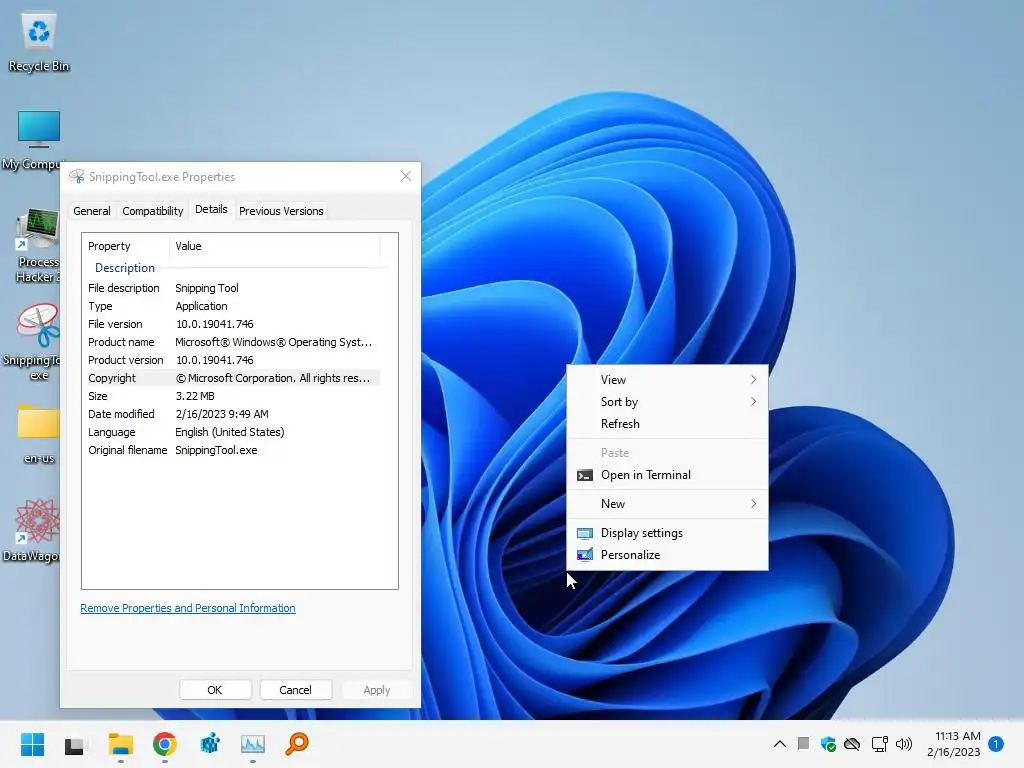
Task: Open the orange magnifier app in taskbar
Action: click(296, 744)
